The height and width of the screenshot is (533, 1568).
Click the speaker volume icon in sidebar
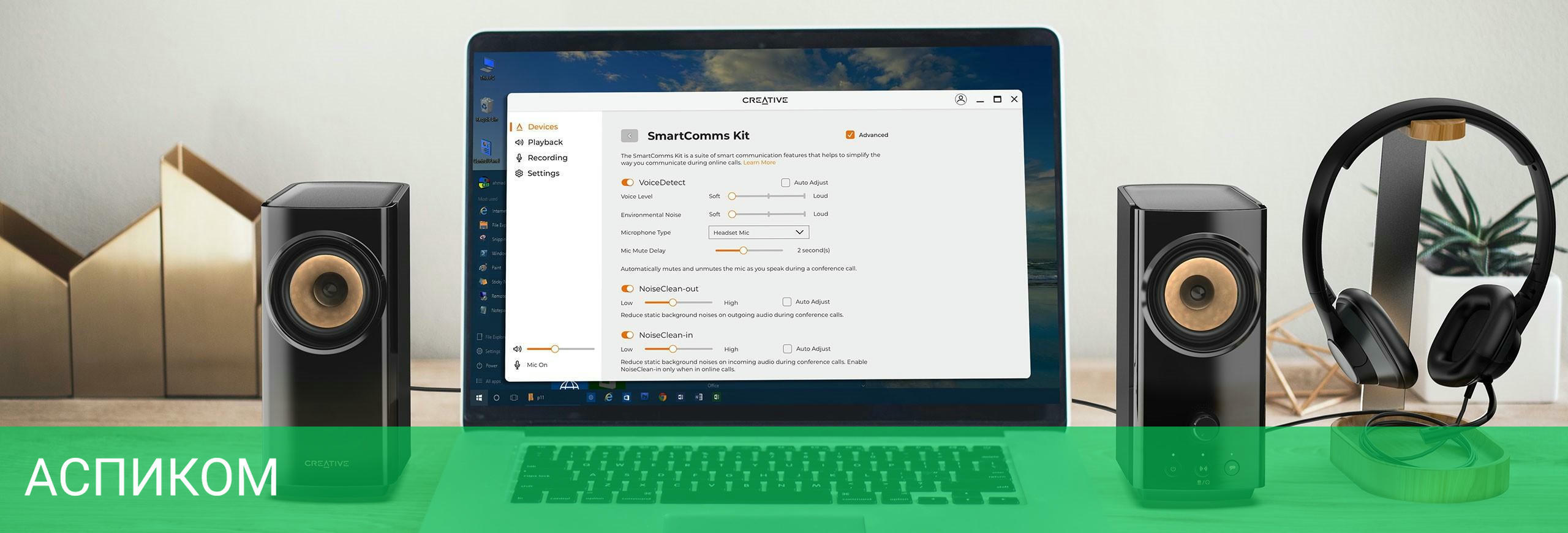point(518,349)
